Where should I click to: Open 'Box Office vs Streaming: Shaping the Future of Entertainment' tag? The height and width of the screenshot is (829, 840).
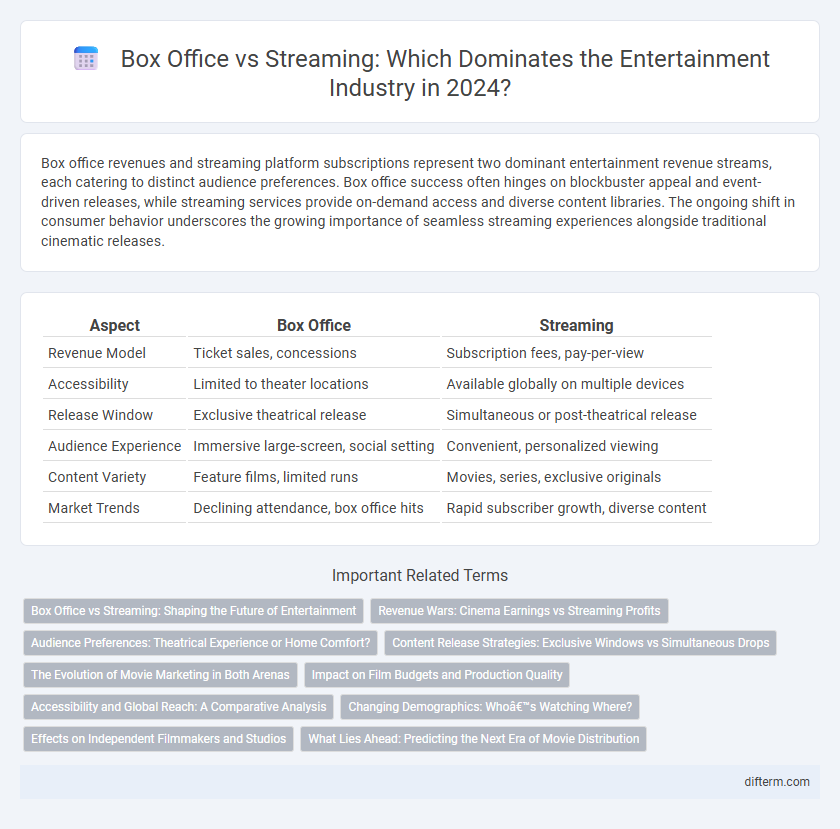193,610
